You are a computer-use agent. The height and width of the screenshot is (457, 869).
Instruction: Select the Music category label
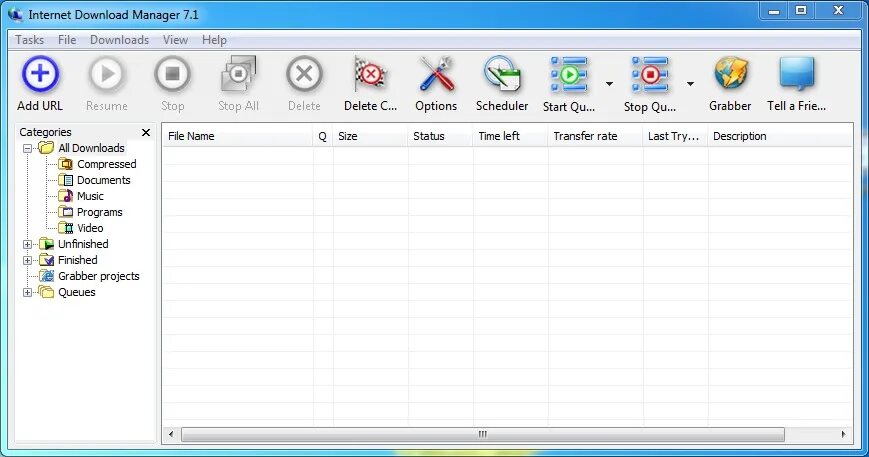click(90, 196)
